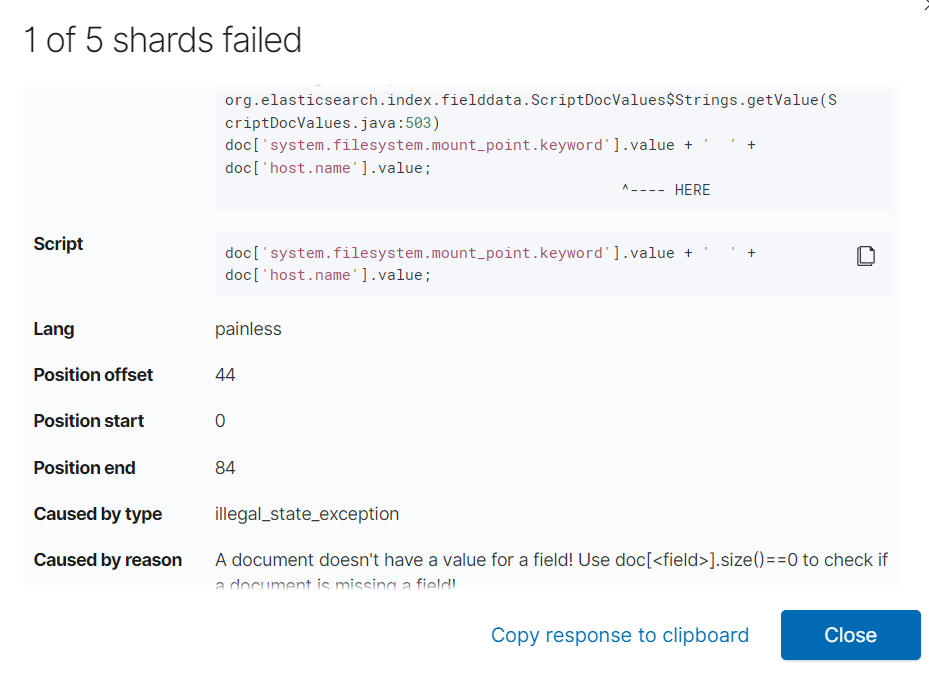Dismiss dialog with top-right X icon
Viewport: 929px width, 674px height.
(x=924, y=4)
